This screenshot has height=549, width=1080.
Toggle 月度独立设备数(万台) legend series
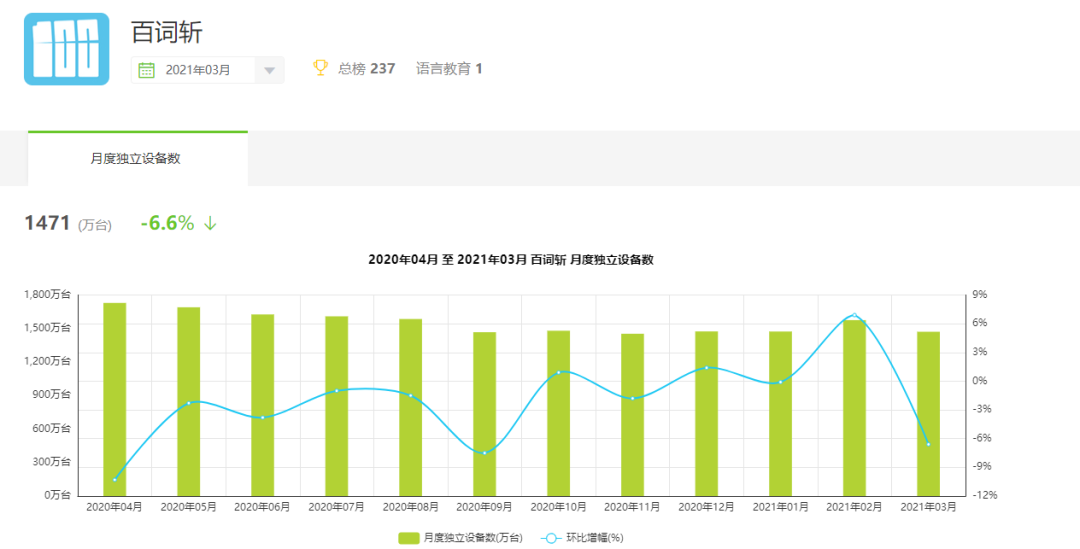(x=461, y=537)
